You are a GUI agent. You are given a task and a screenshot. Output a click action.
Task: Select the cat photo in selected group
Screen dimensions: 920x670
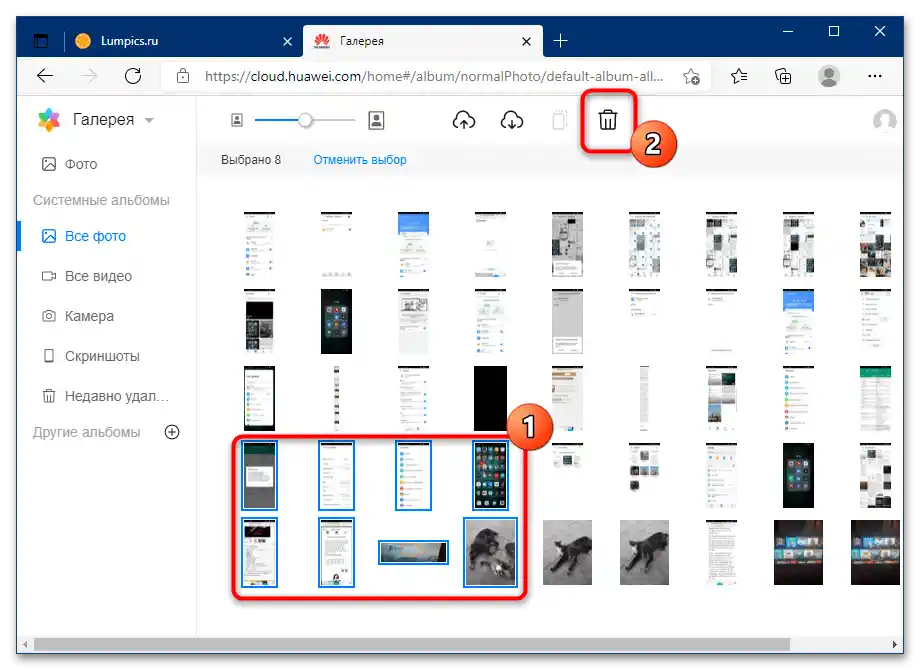(x=490, y=552)
